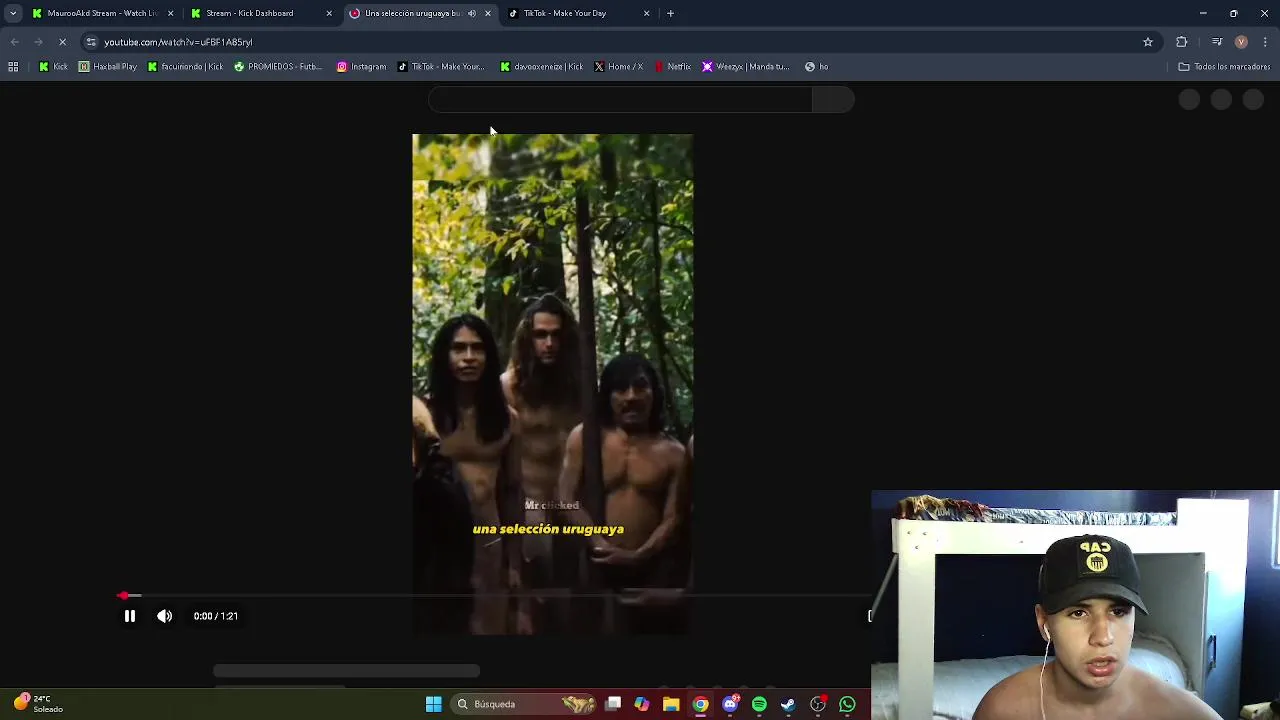This screenshot has height=720, width=1280.
Task: Open the Chrome extensions menu
Action: point(1182,42)
